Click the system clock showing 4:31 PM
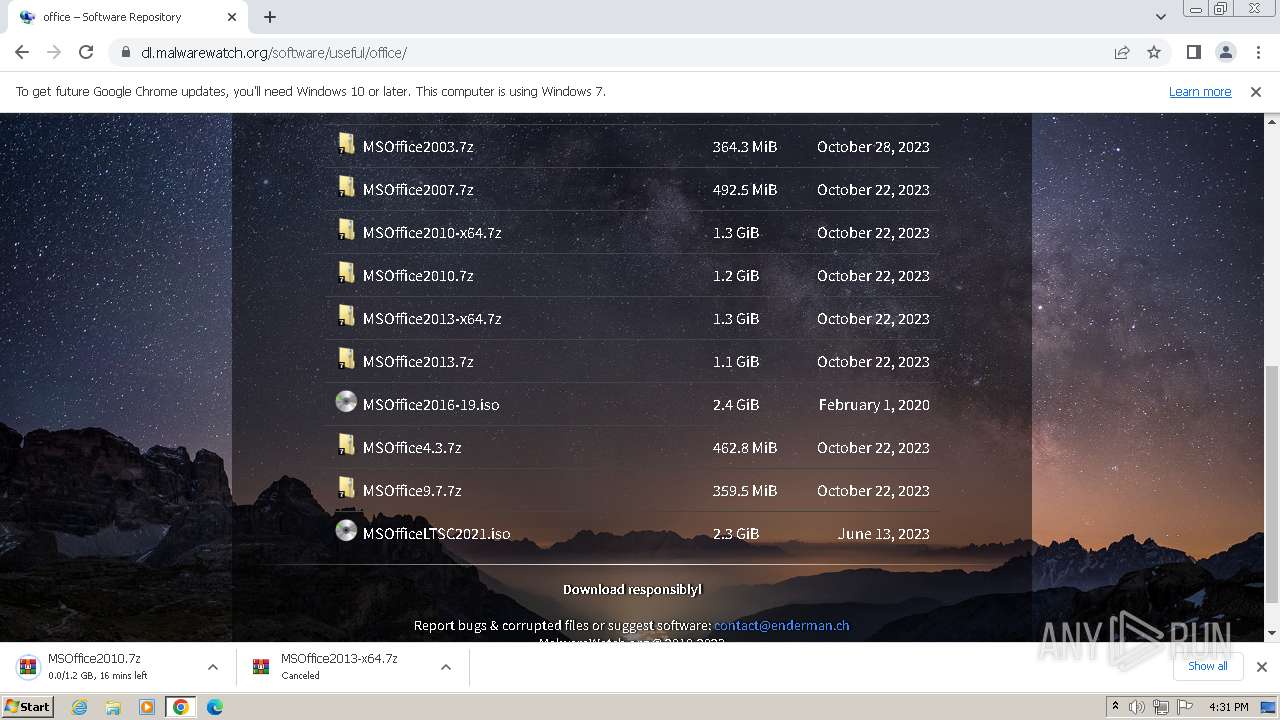This screenshot has height=720, width=1280. pyautogui.click(x=1229, y=707)
